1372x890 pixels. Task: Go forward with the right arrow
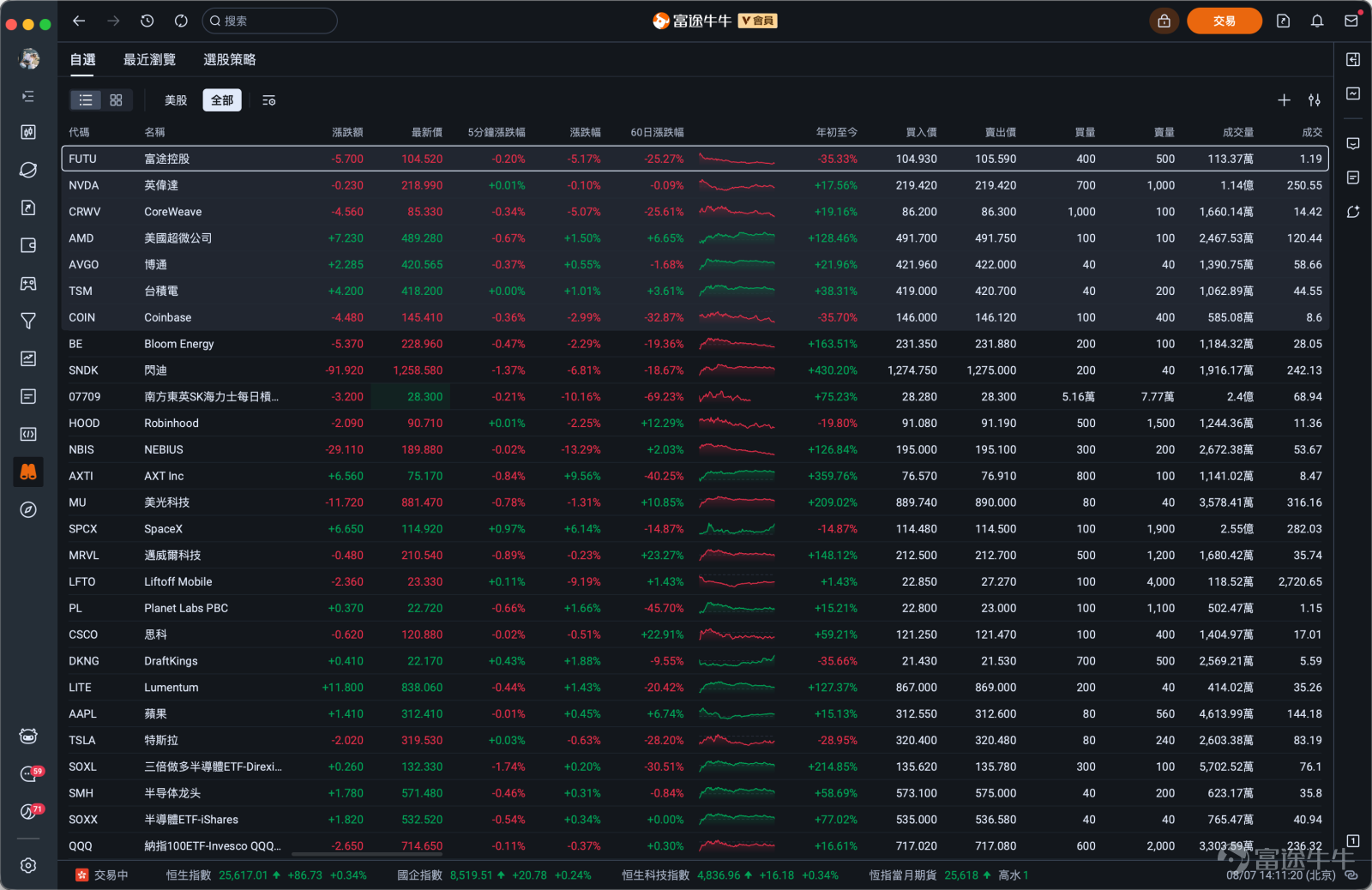click(x=113, y=21)
